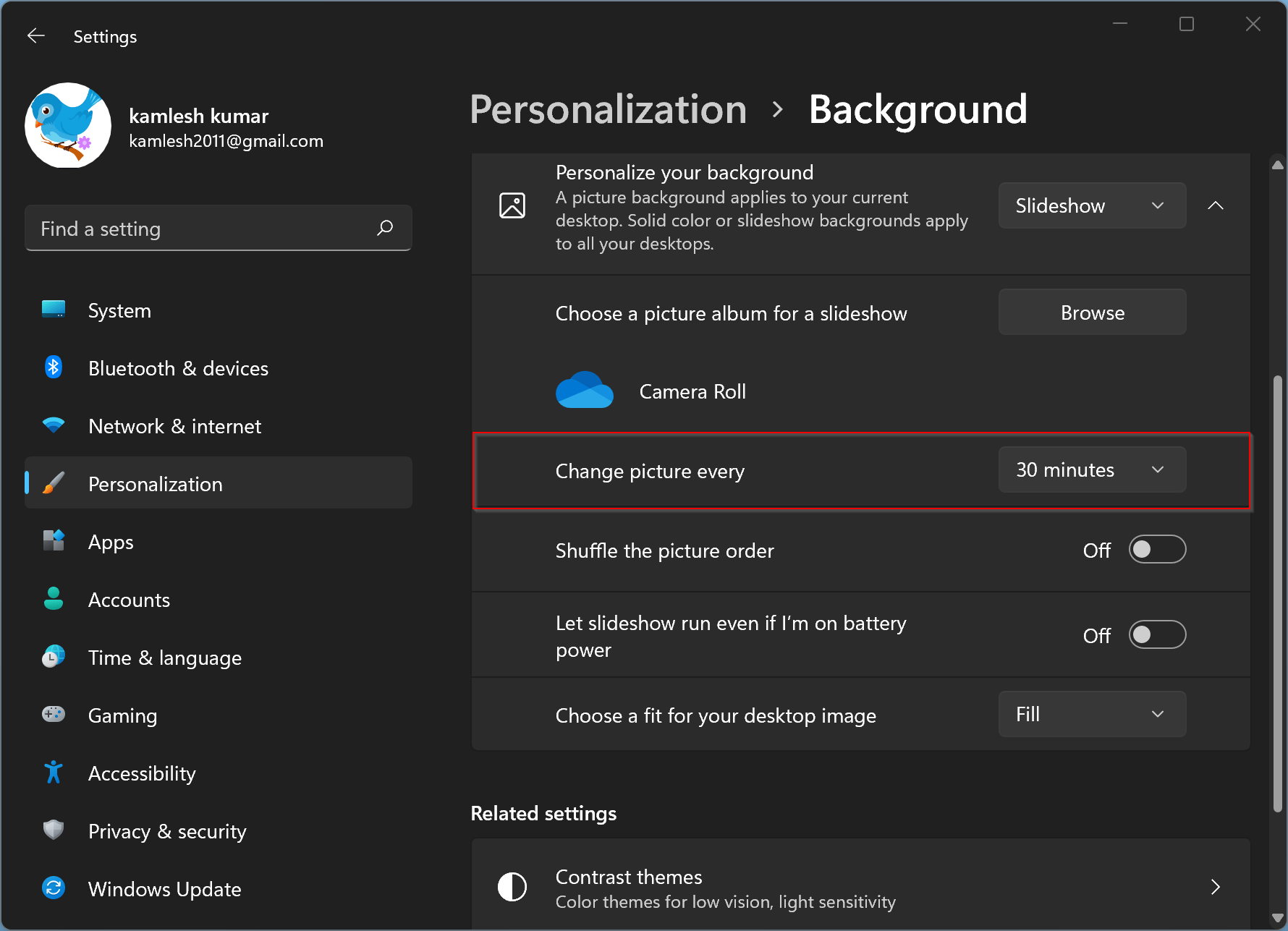Open the Gaming settings icon
Viewport: 1288px width, 931px height.
click(54, 715)
